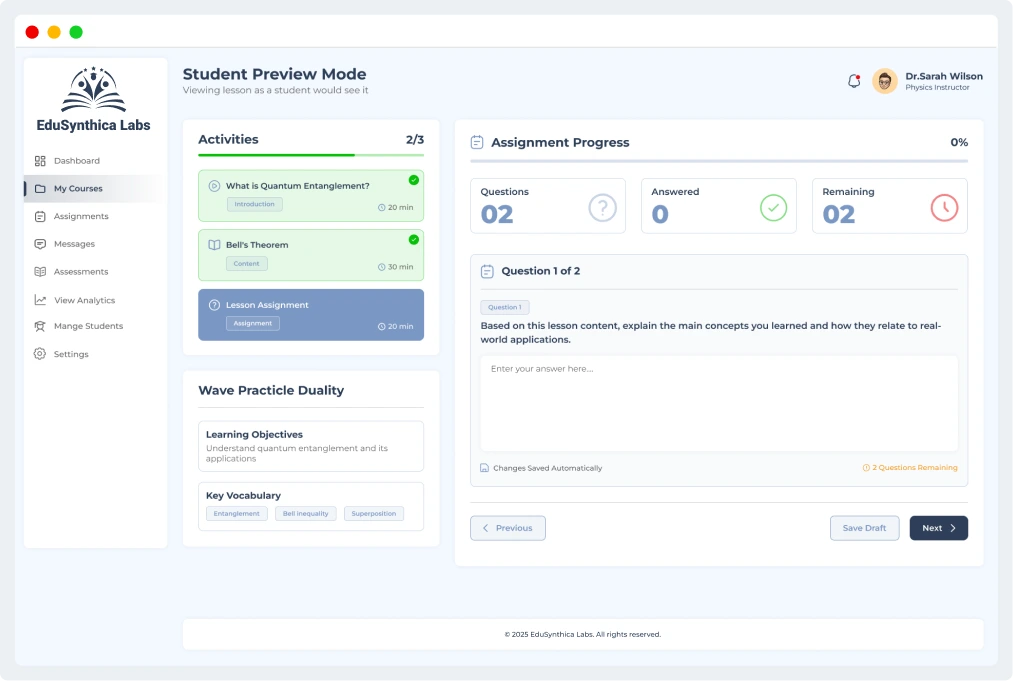Image resolution: width=1013 pixels, height=681 pixels.
Task: Click the EduSynthica Labs logo
Action: [93, 100]
